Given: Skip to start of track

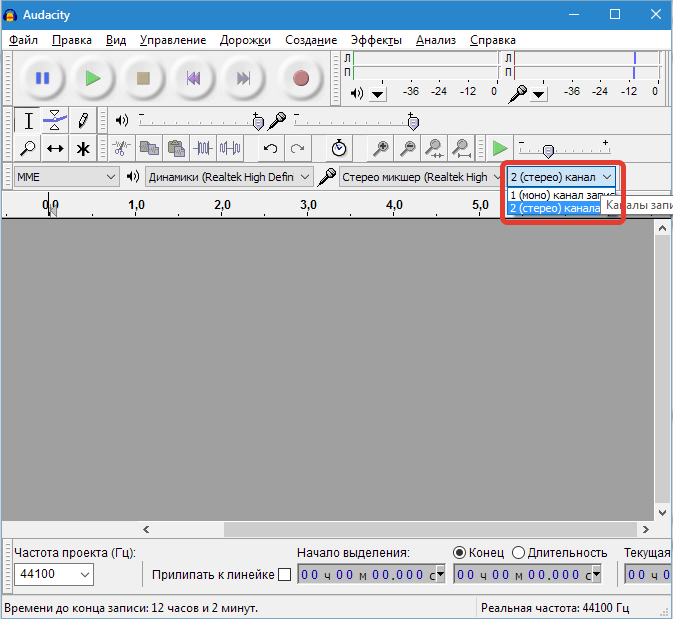Looking at the screenshot, I should [x=193, y=78].
